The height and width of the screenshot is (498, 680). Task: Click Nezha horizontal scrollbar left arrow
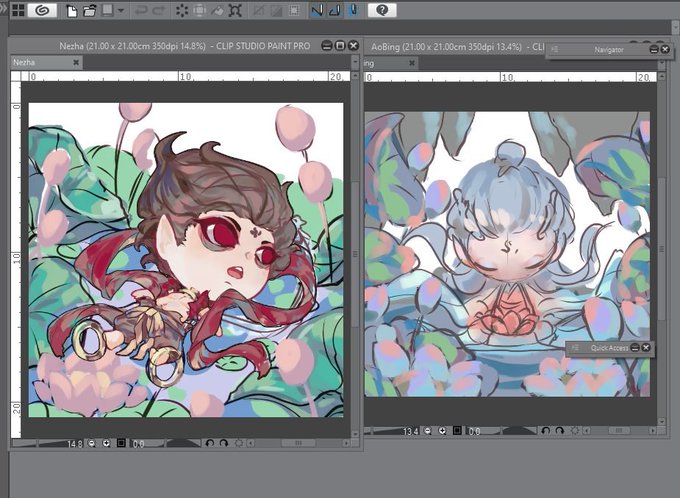(251, 443)
